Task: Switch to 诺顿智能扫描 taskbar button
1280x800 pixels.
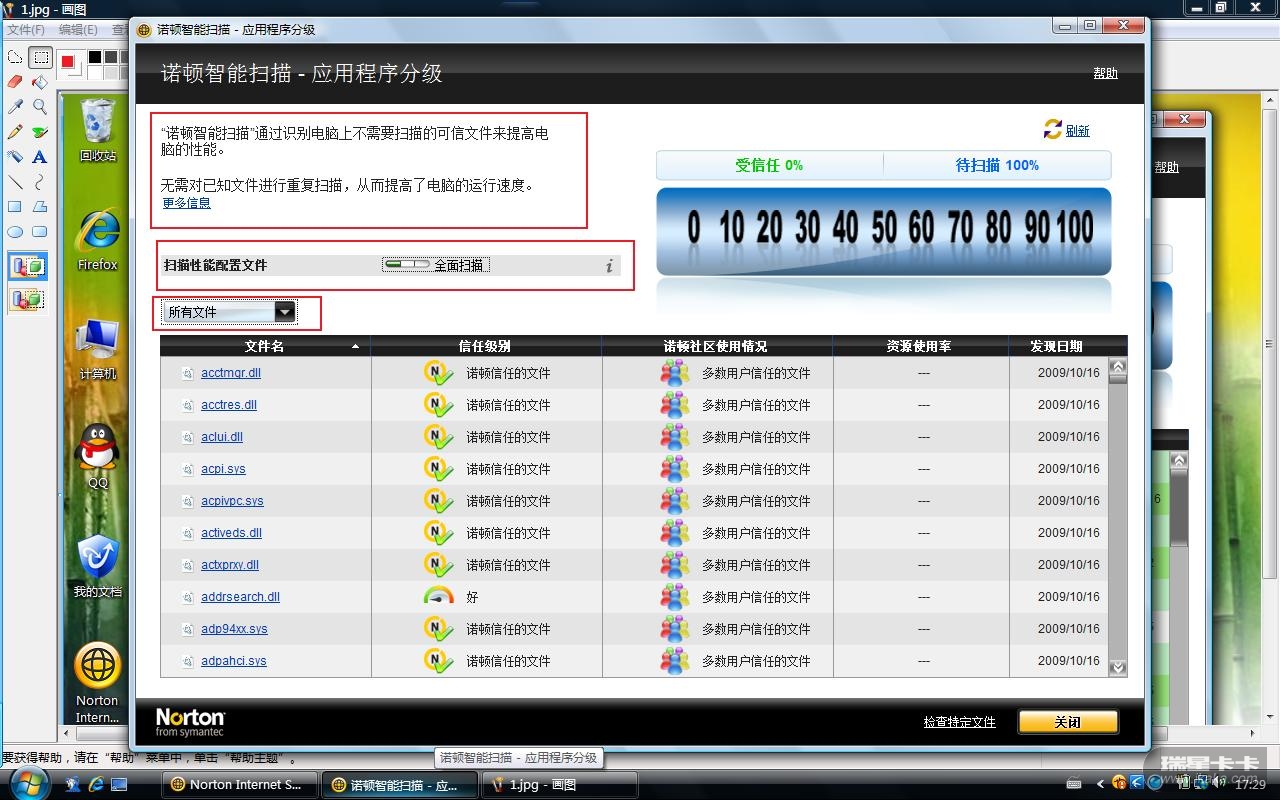Action: tap(399, 784)
